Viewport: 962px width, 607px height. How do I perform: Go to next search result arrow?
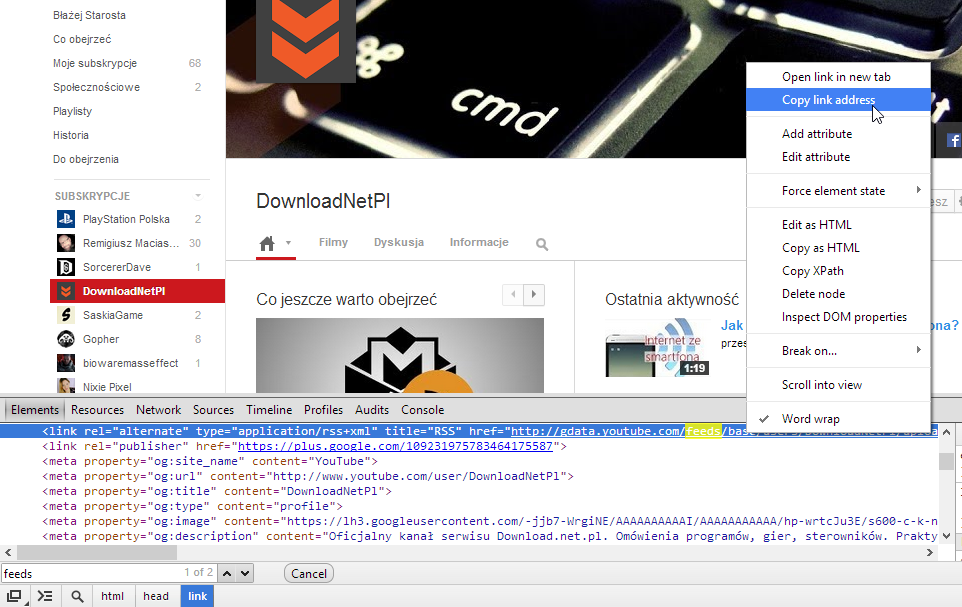[x=245, y=573]
